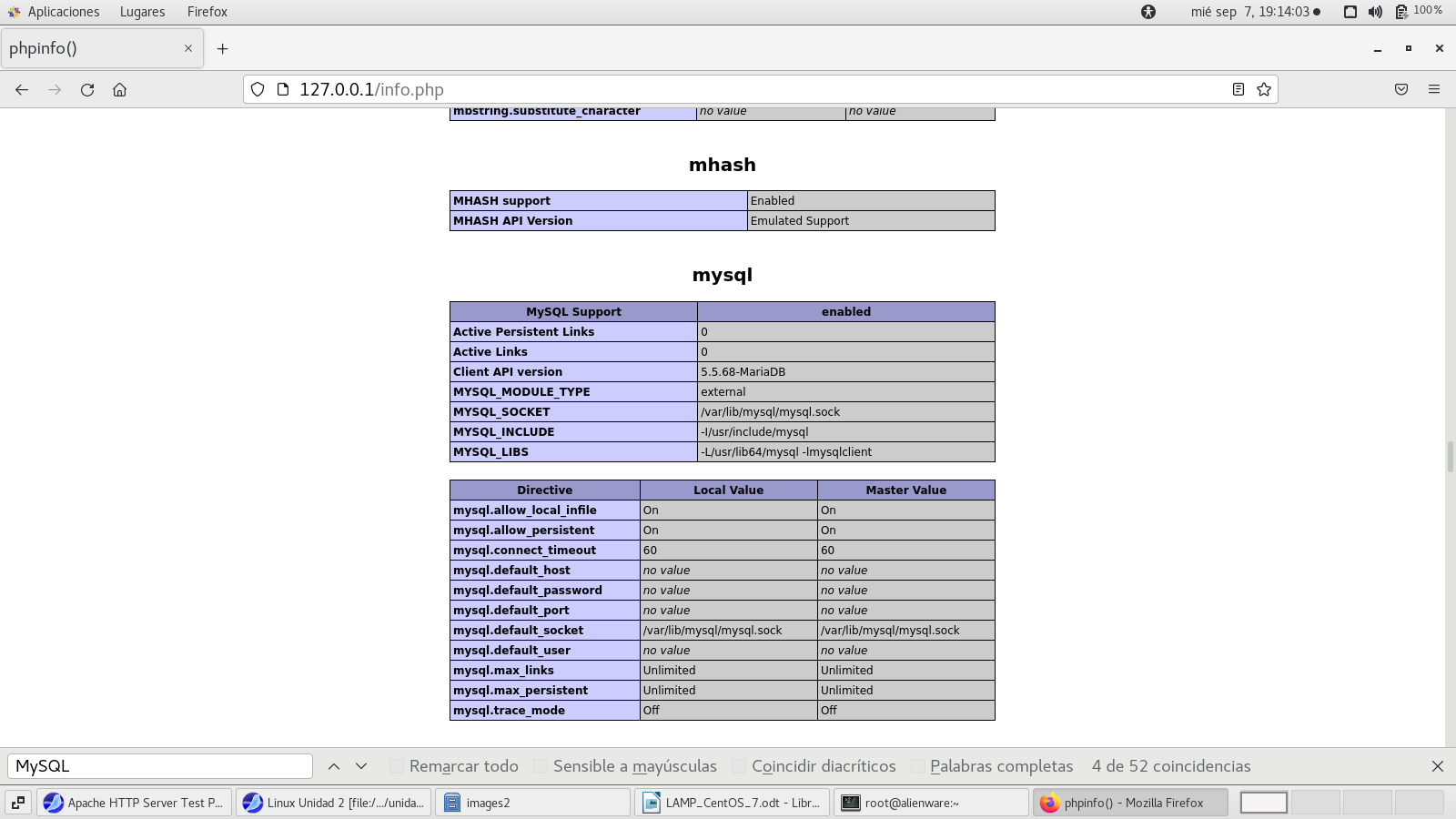Open LAMP_CentOS_7.odt taskbar window
This screenshot has width=1456, height=819.
click(733, 803)
